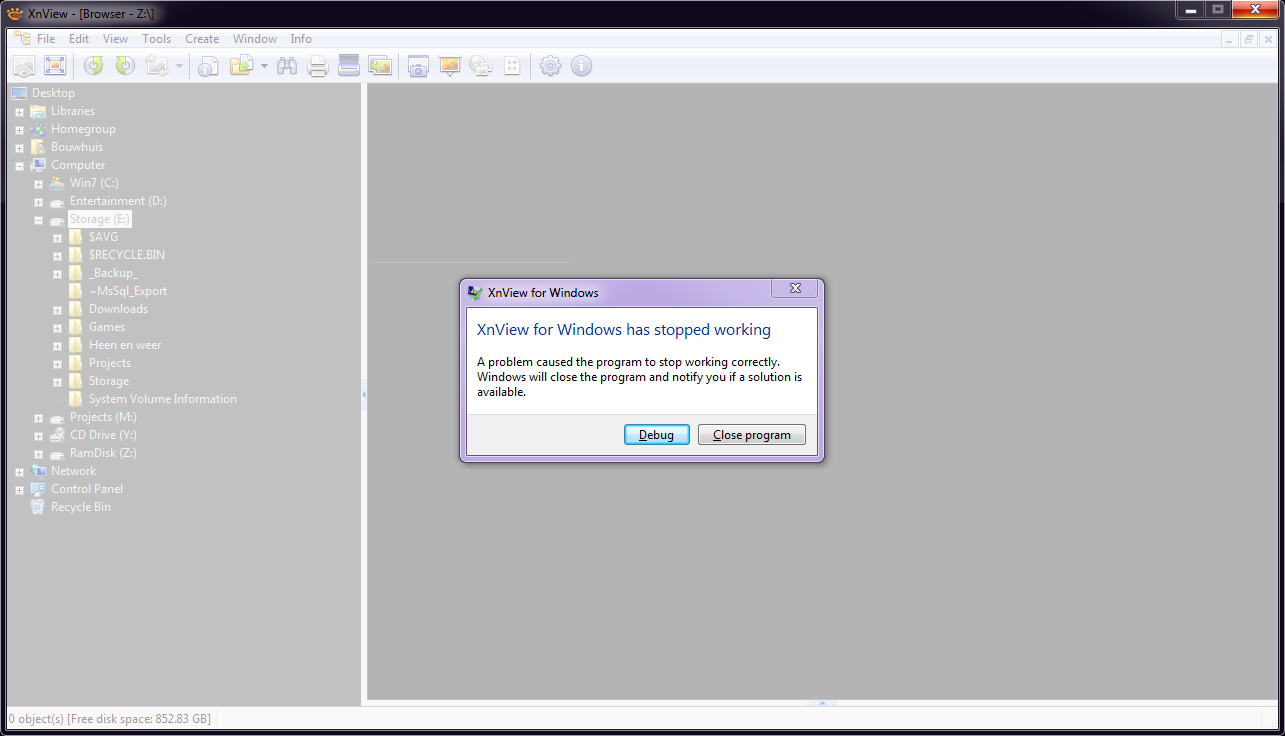Expand the _Backup_ folder node
1285x736 pixels.
coord(57,274)
